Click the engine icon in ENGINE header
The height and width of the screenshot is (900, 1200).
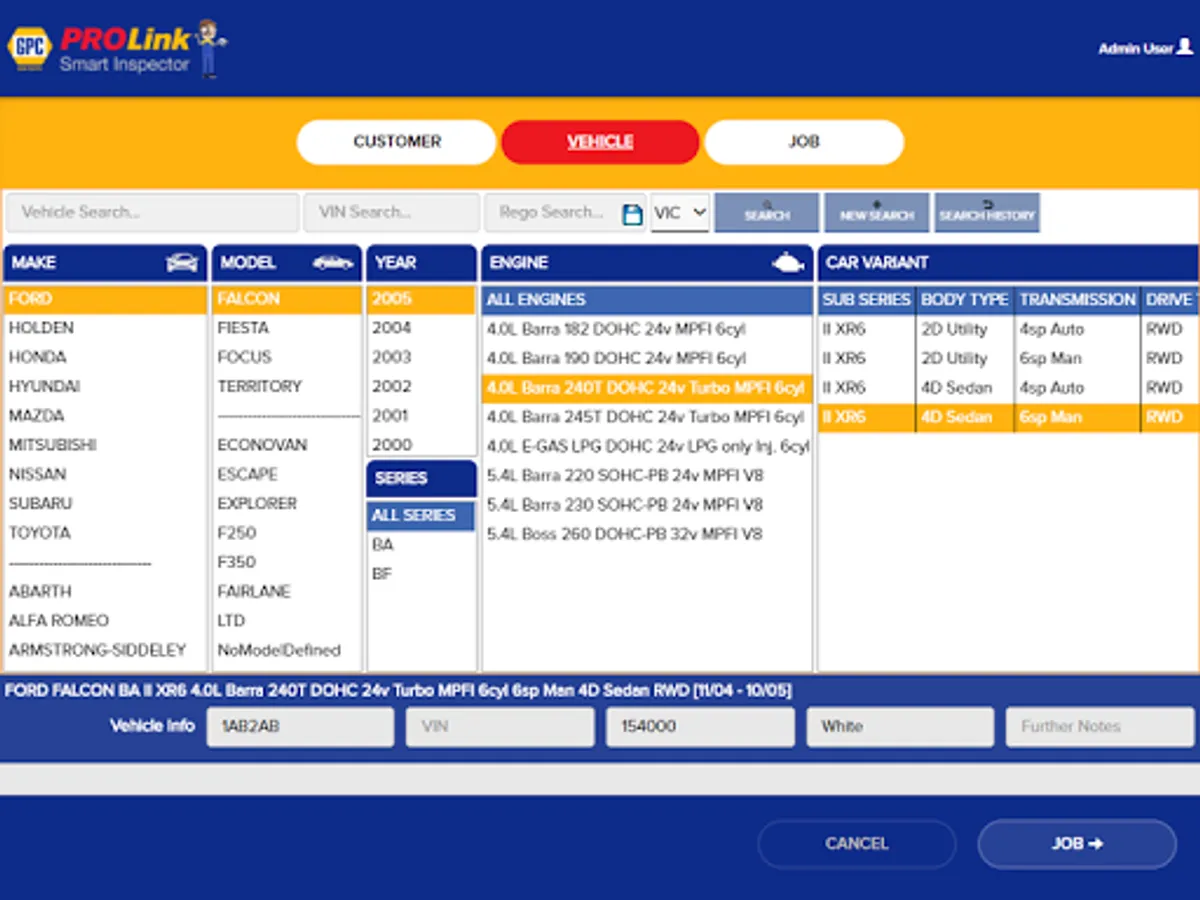[x=788, y=263]
